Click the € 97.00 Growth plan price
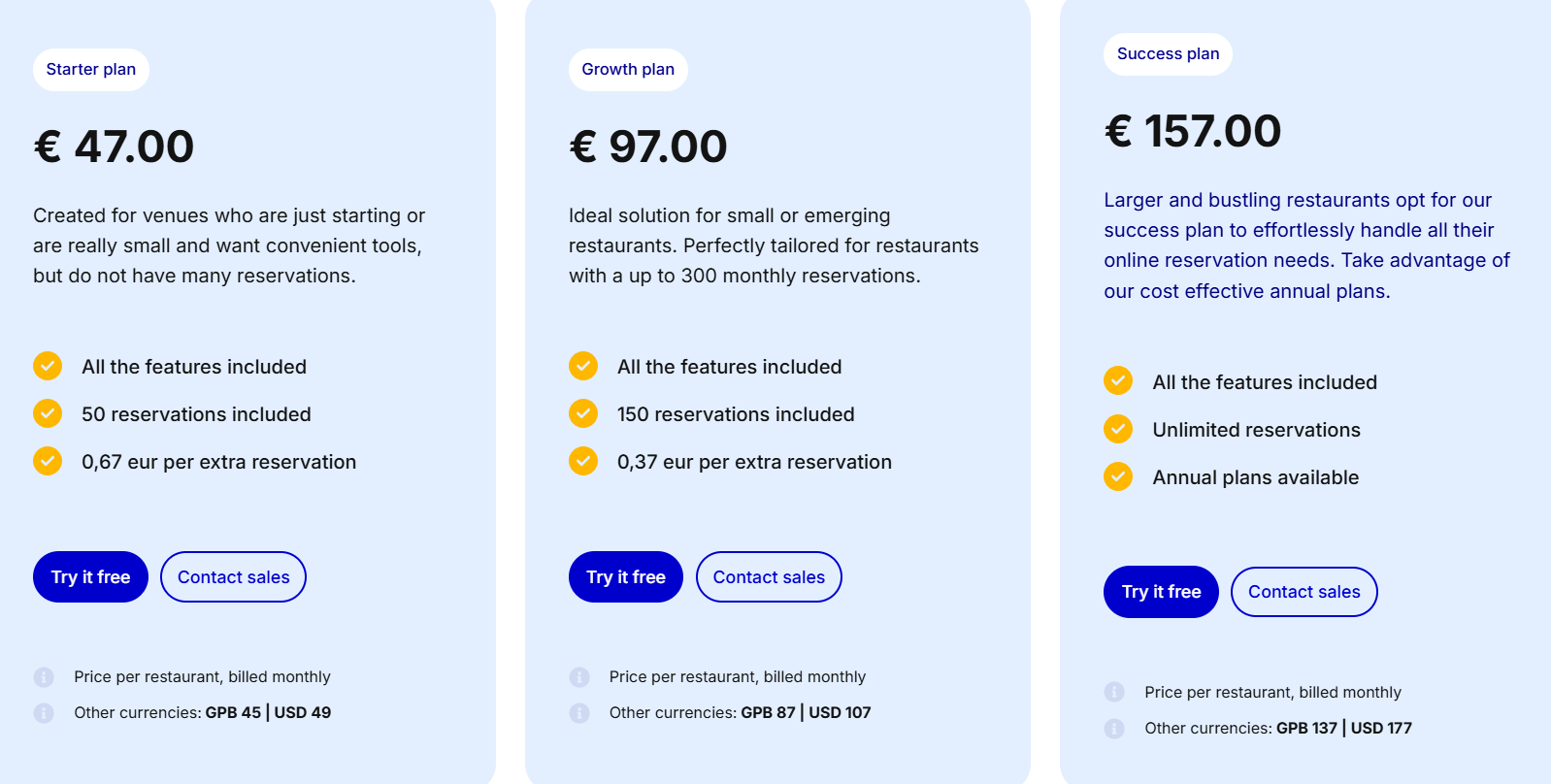Viewport: 1551px width, 784px height. point(648,147)
